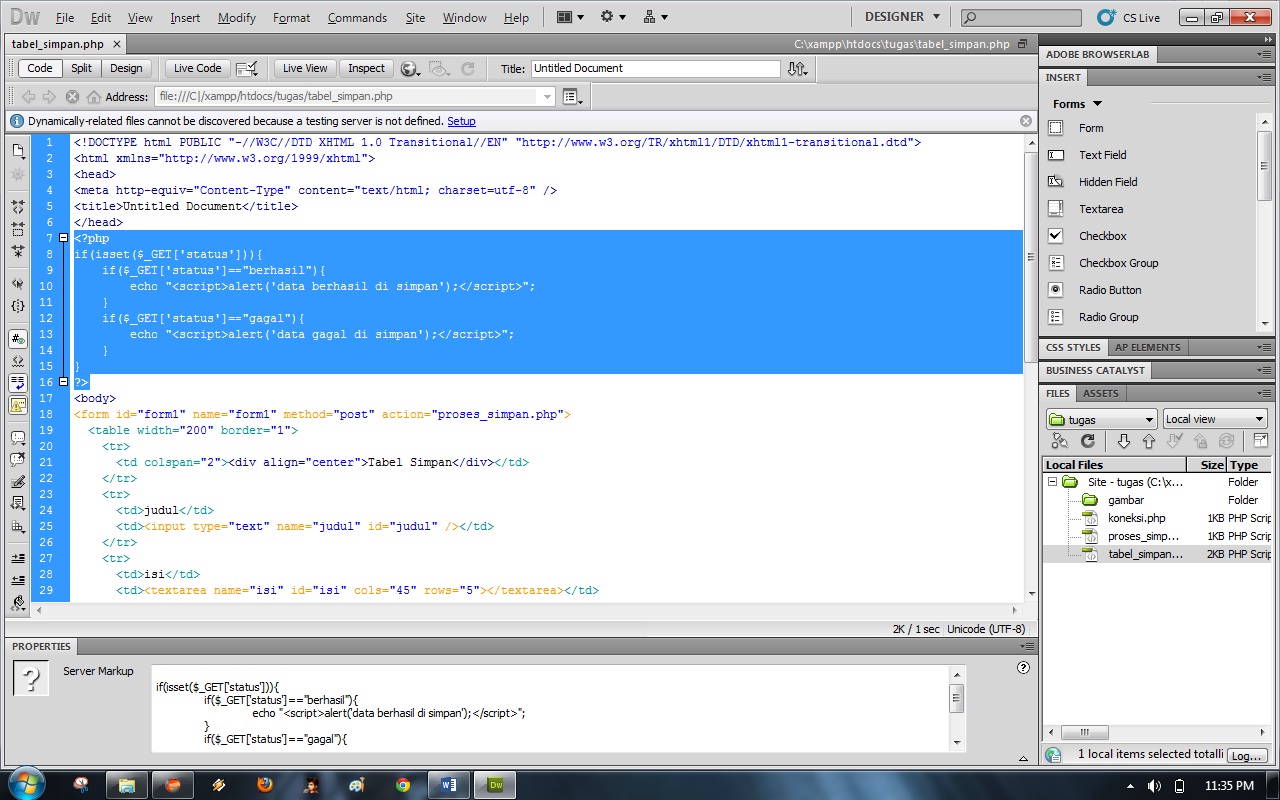Open the Live View options menu button
The height and width of the screenshot is (800, 1280).
pyautogui.click(x=571, y=97)
